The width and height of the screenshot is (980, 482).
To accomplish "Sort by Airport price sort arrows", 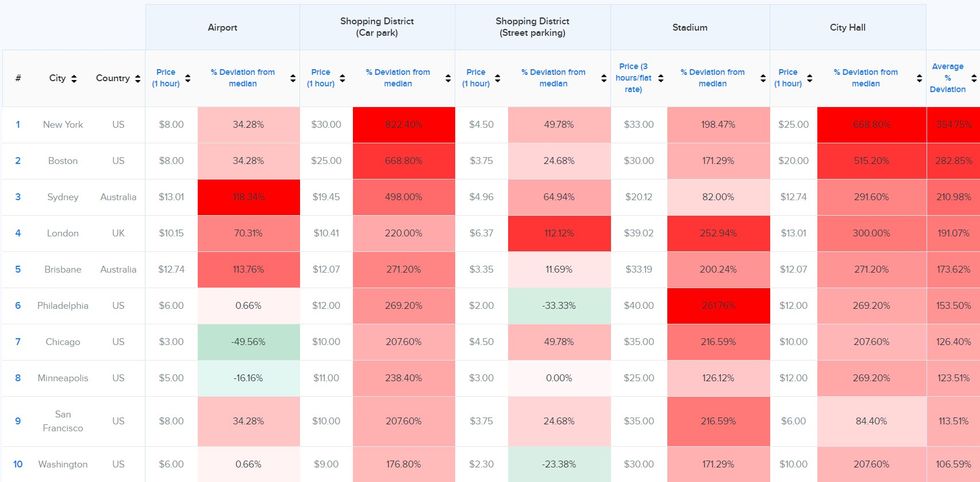I will pyautogui.click(x=187, y=78).
